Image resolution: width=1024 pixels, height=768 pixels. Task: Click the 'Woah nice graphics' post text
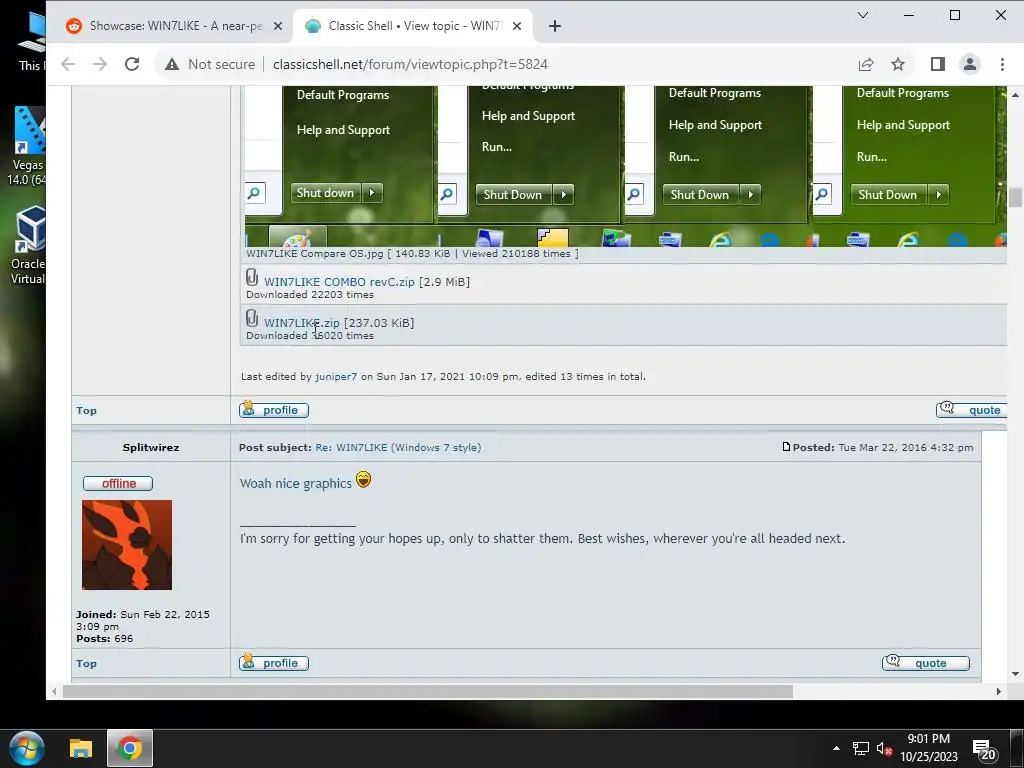[x=296, y=484]
